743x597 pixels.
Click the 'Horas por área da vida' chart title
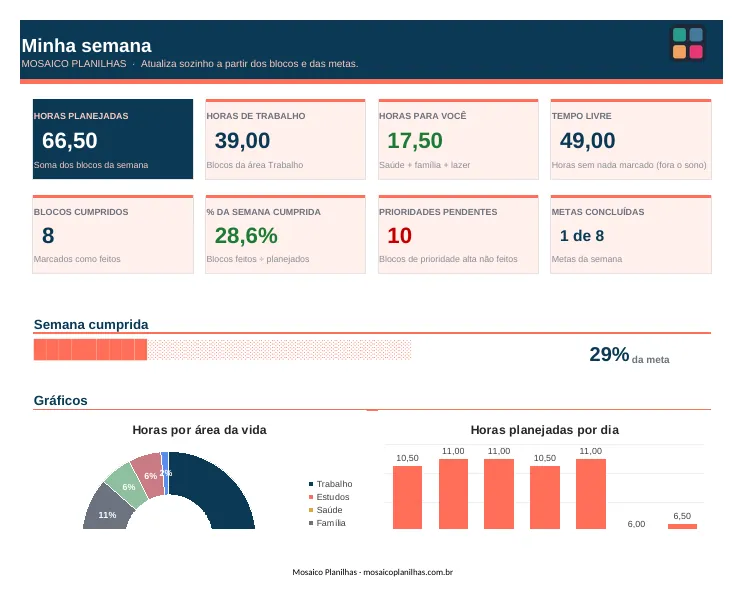point(199,430)
